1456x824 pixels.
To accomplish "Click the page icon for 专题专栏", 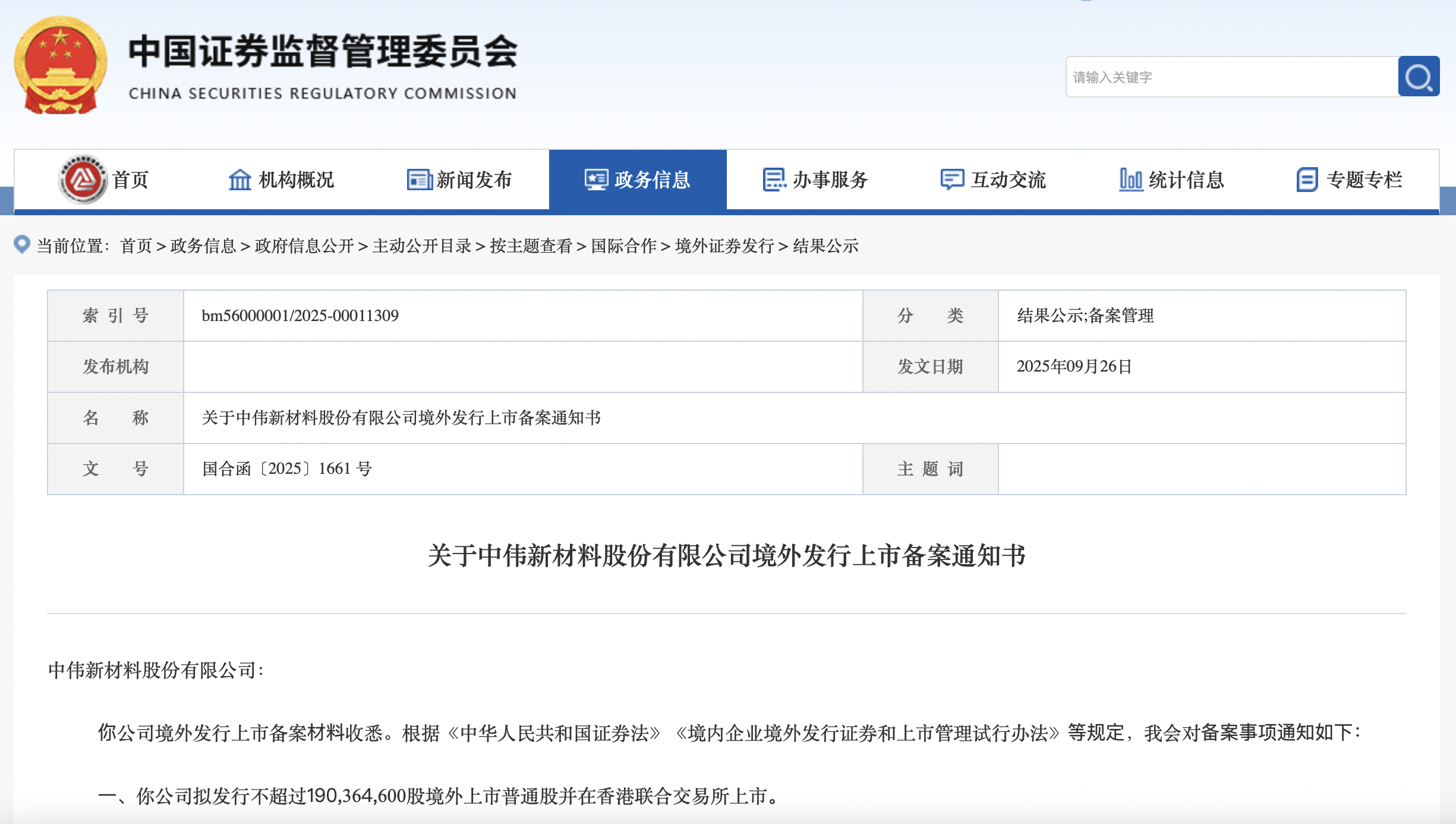I will (1307, 180).
